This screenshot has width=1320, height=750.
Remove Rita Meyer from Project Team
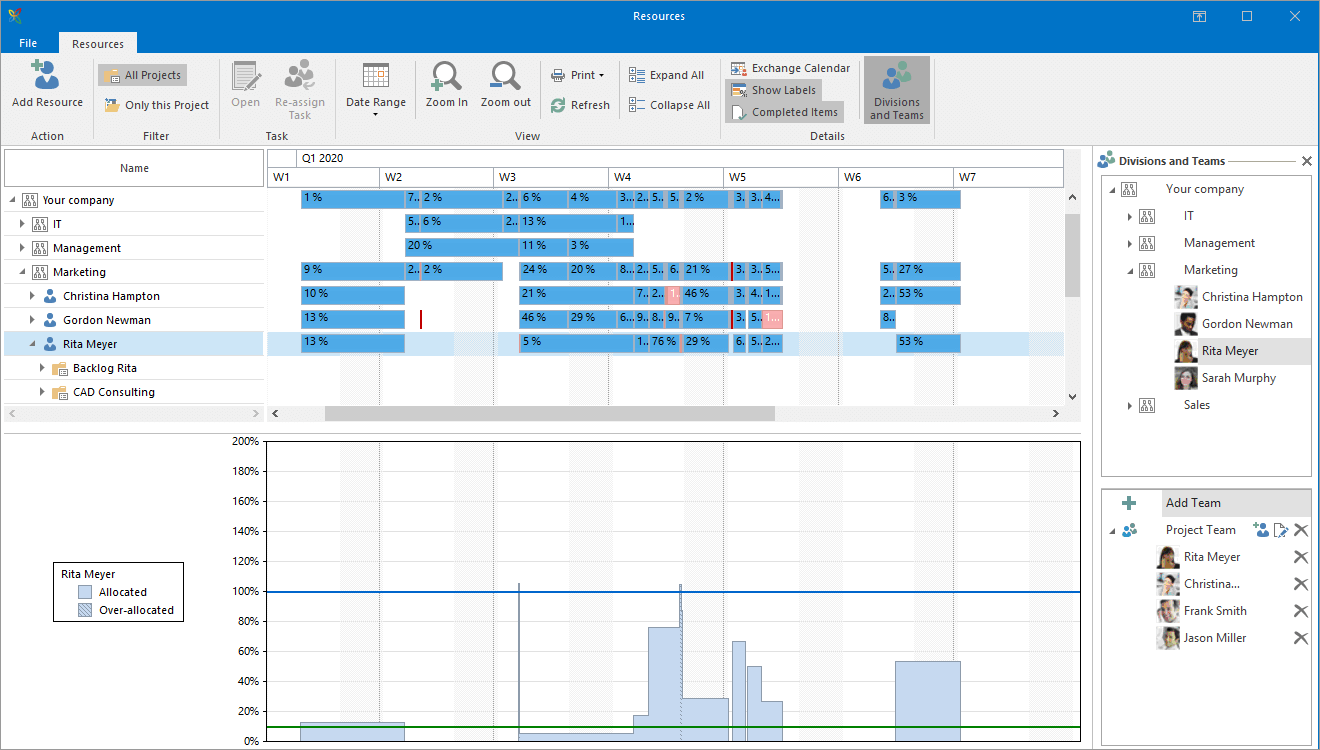1301,557
